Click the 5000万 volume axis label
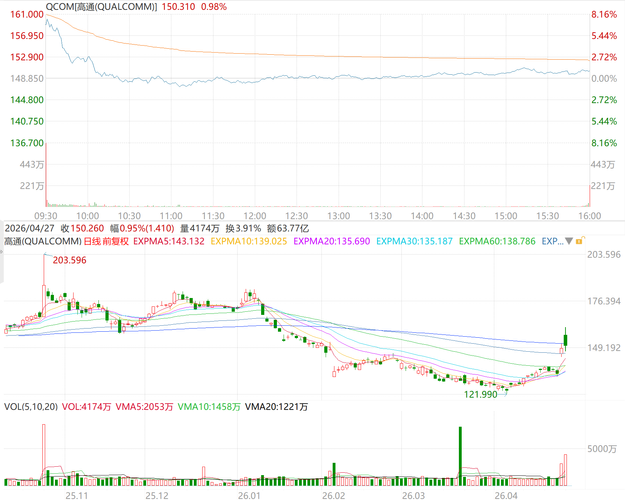 tap(602, 449)
